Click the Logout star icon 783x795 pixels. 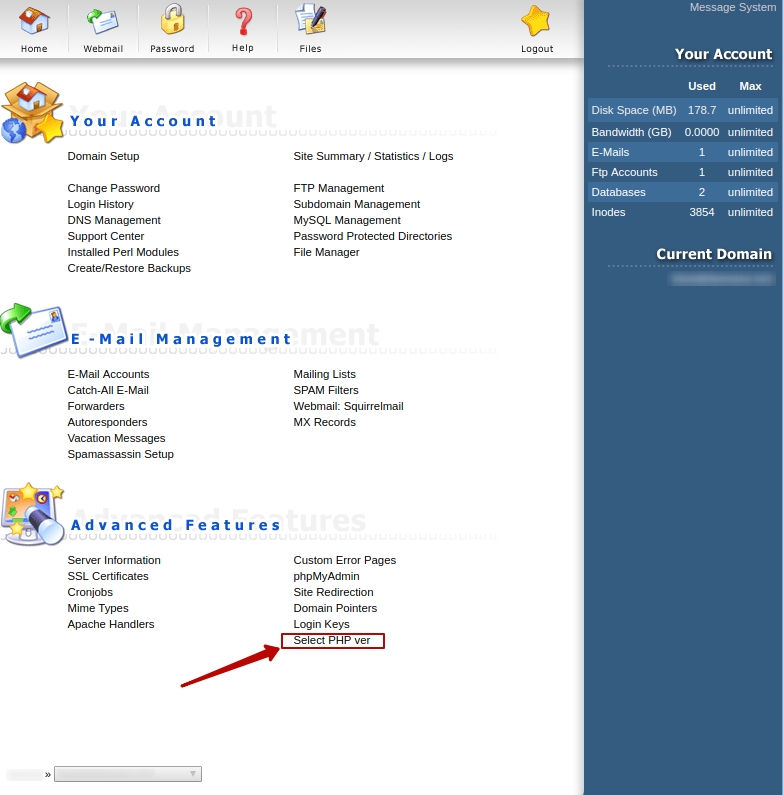click(x=537, y=22)
